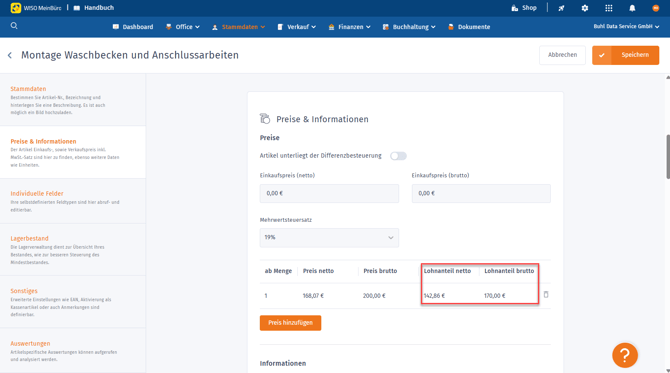The width and height of the screenshot is (670, 373).
Task: Open the settings gear icon
Action: [x=585, y=8]
